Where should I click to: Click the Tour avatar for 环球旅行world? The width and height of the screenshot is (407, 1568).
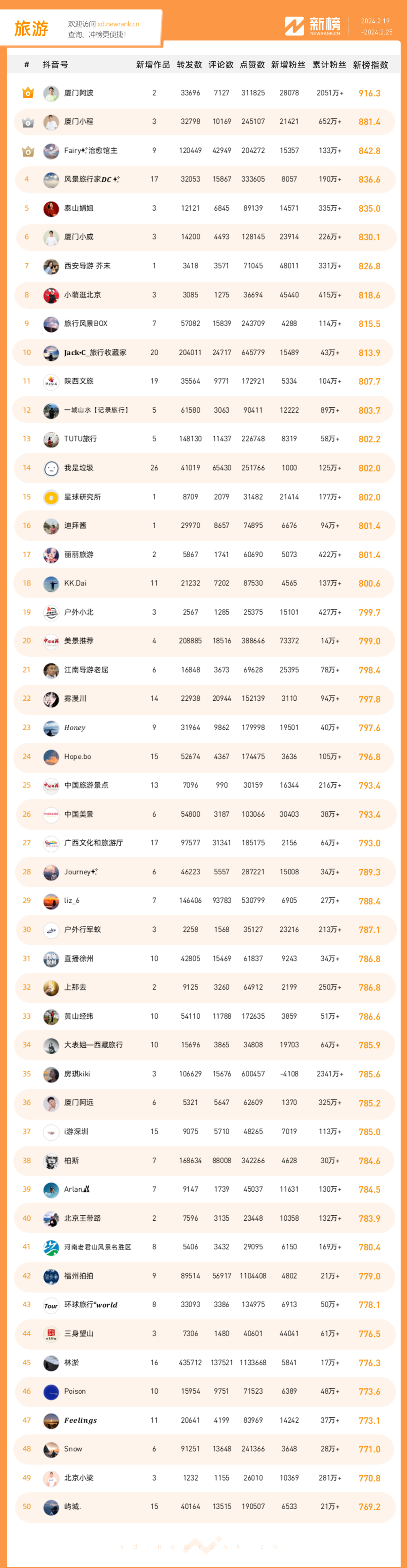[x=51, y=1305]
